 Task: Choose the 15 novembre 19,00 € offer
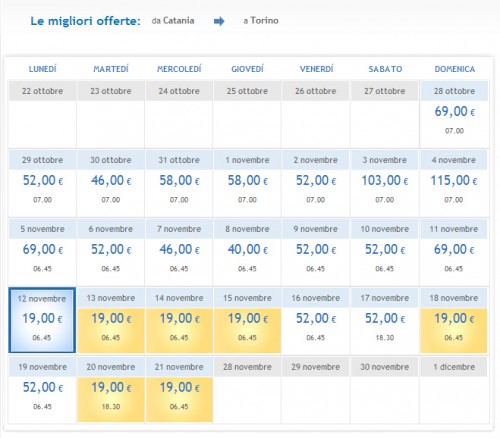(x=247, y=320)
